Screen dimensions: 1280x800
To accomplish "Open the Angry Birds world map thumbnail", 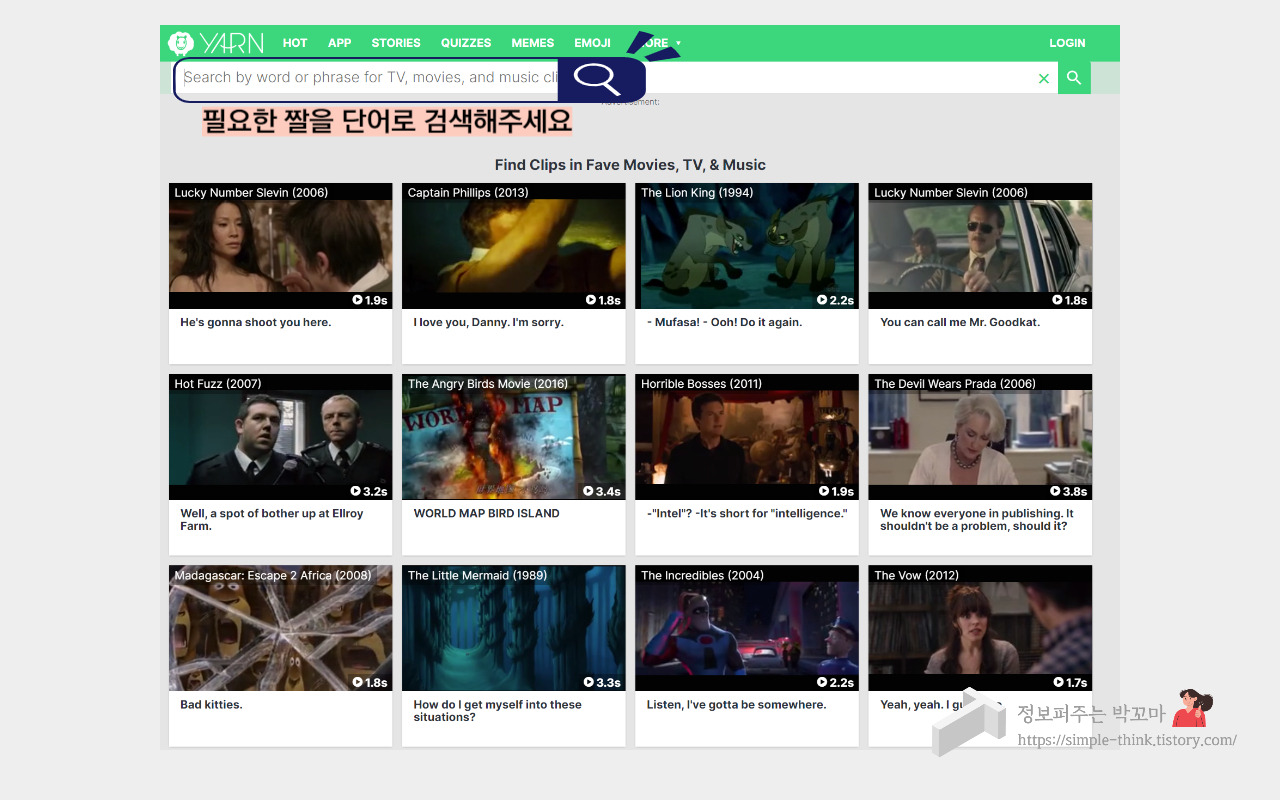I will tap(514, 437).
